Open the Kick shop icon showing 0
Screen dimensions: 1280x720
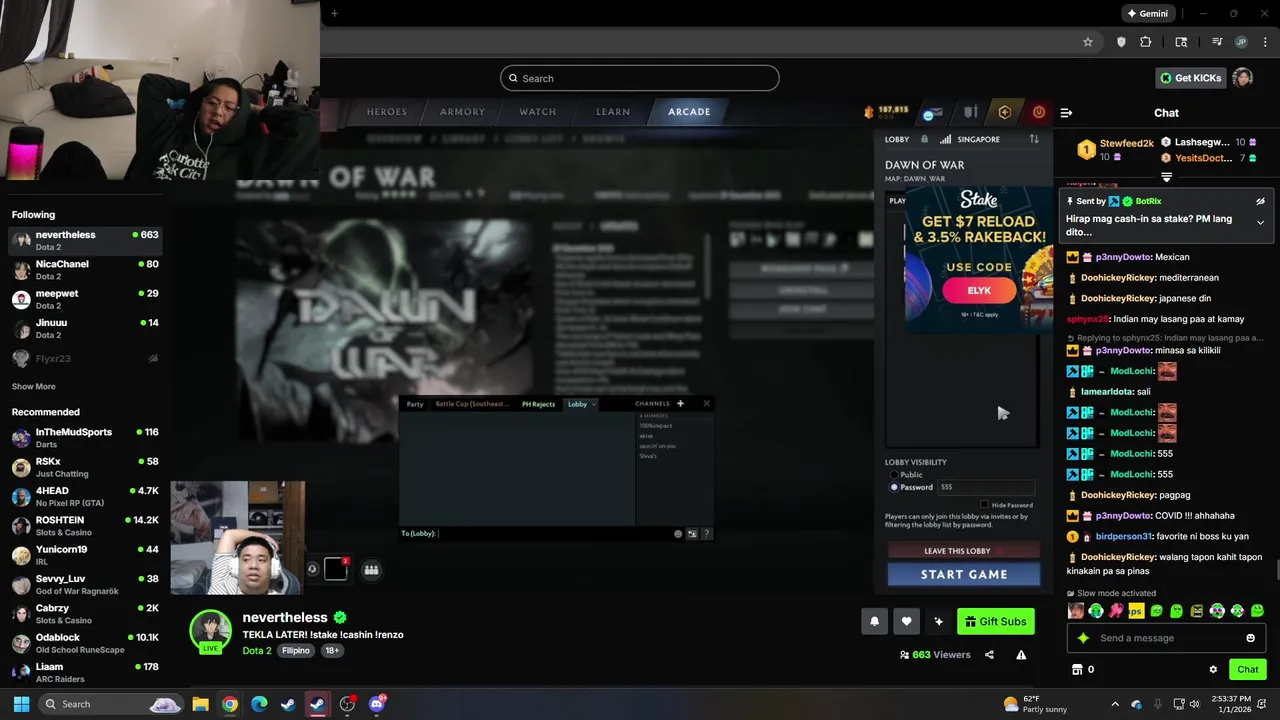(x=1082, y=669)
